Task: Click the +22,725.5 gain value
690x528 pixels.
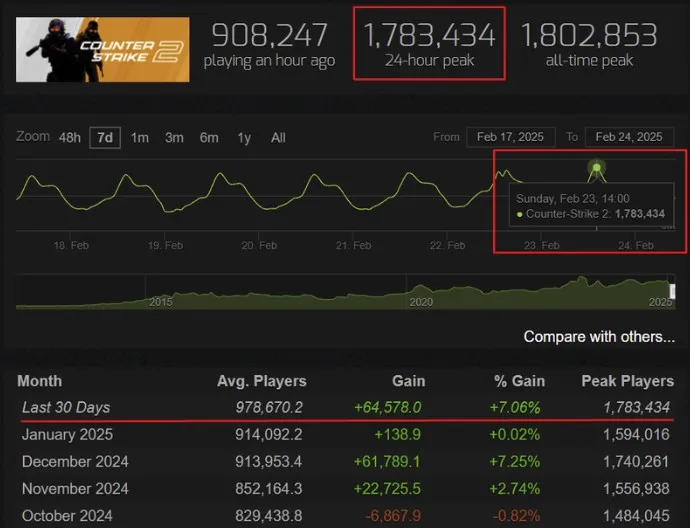Action: point(387,489)
